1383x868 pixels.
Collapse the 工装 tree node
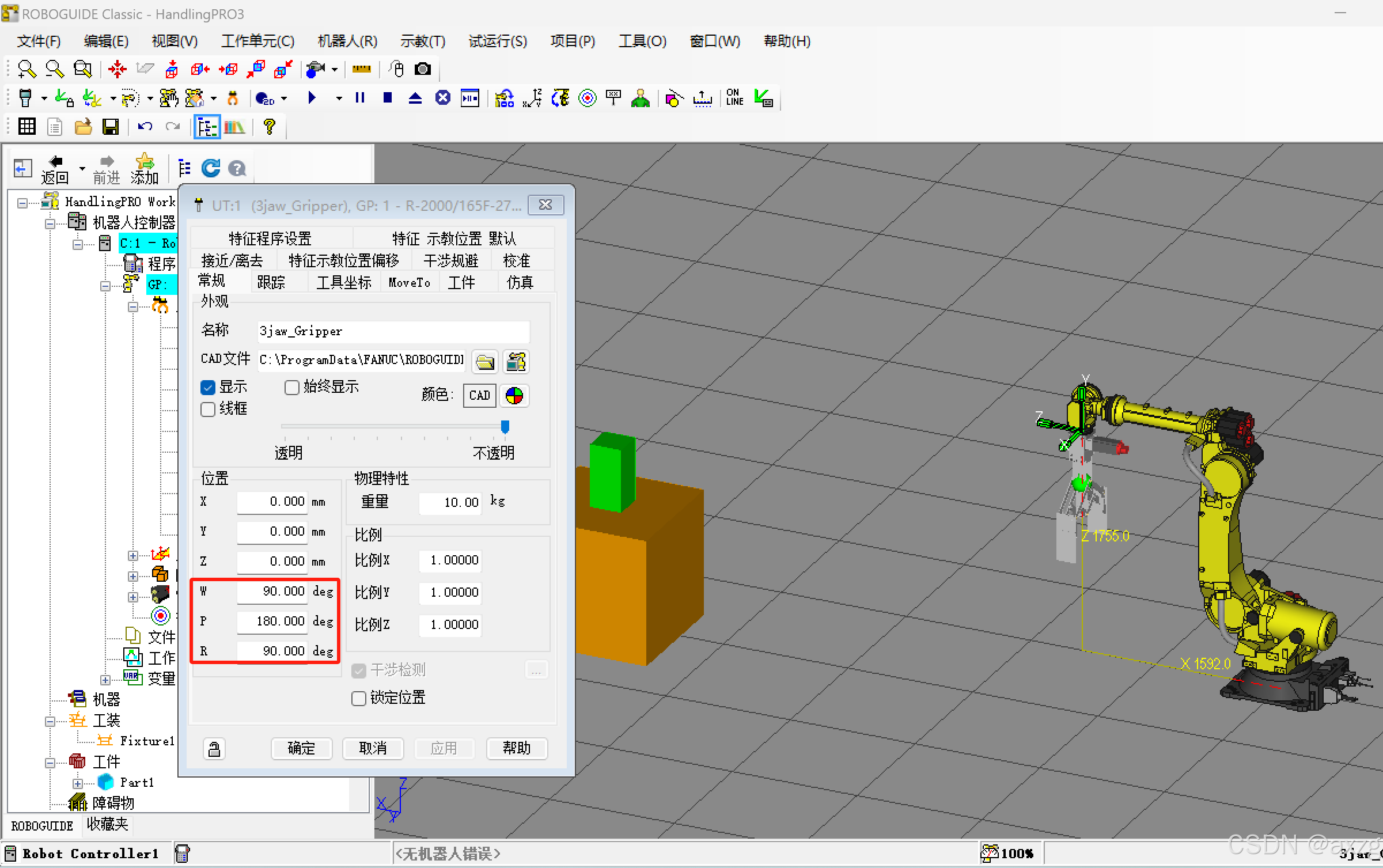pos(50,721)
